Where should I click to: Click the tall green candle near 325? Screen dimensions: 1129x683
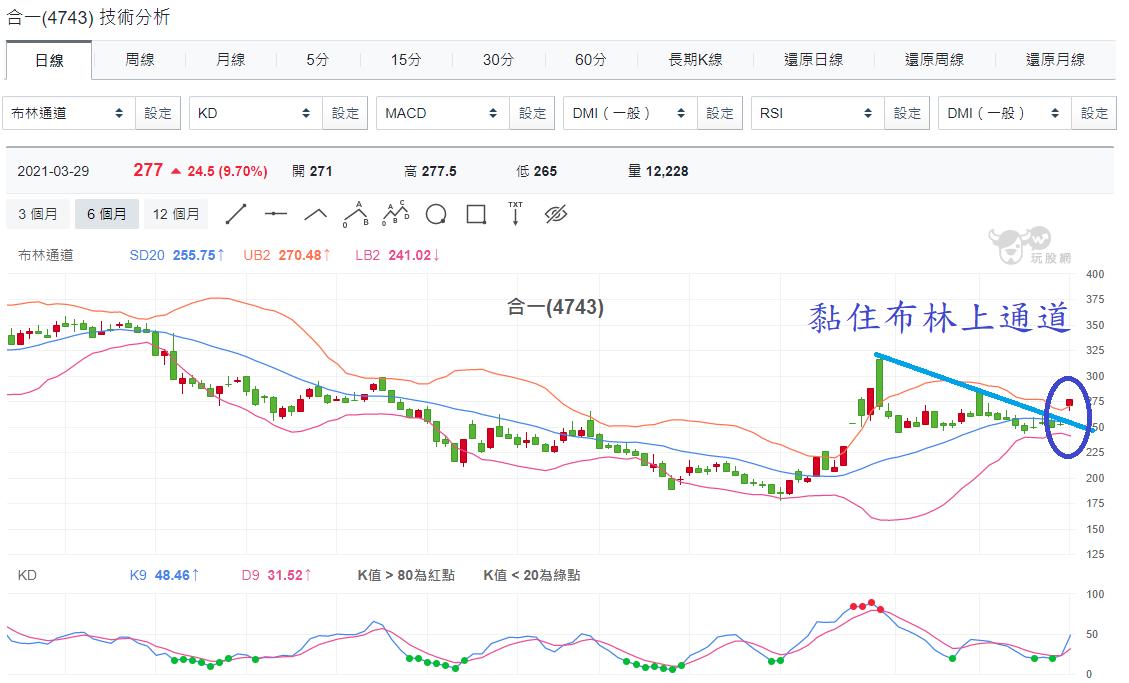[879, 383]
